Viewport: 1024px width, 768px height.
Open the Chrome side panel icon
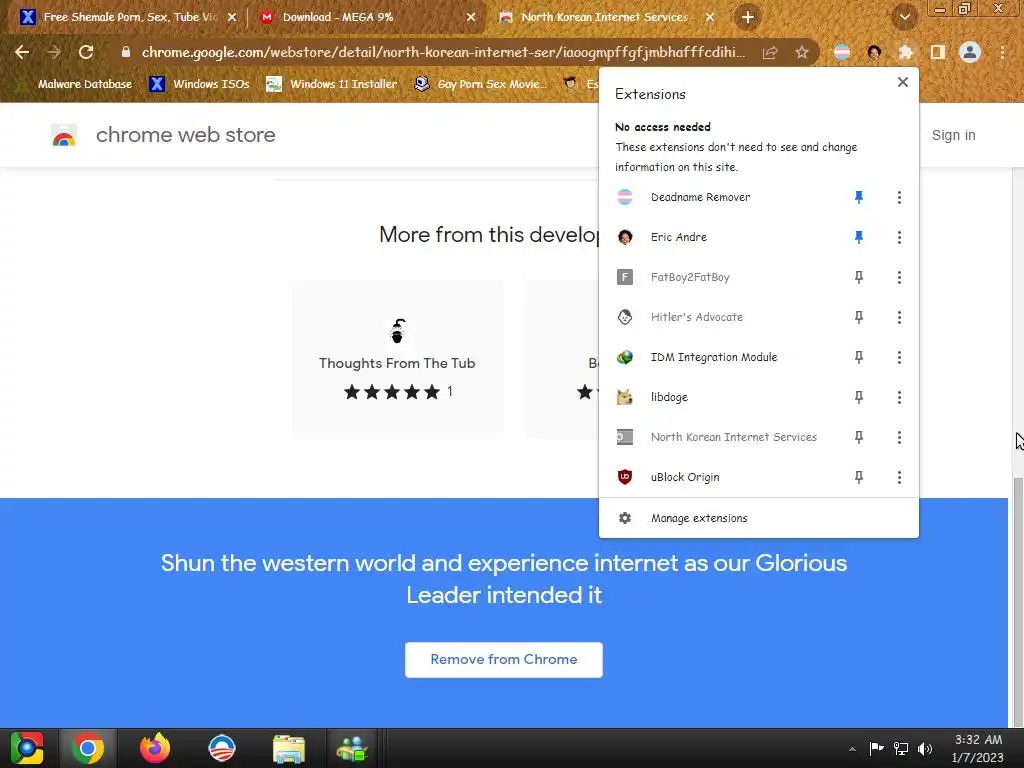(938, 52)
